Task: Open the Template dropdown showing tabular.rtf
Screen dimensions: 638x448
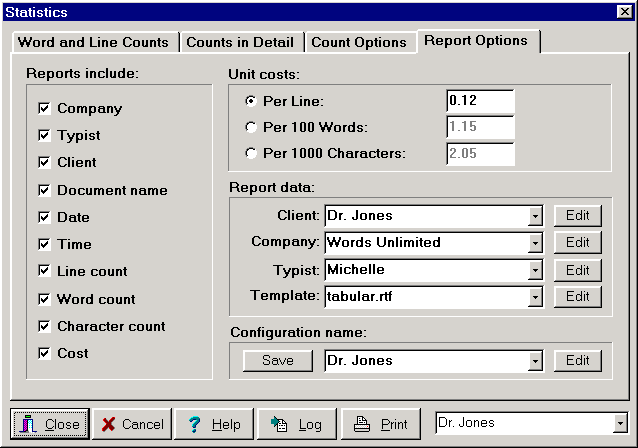Action: (535, 297)
